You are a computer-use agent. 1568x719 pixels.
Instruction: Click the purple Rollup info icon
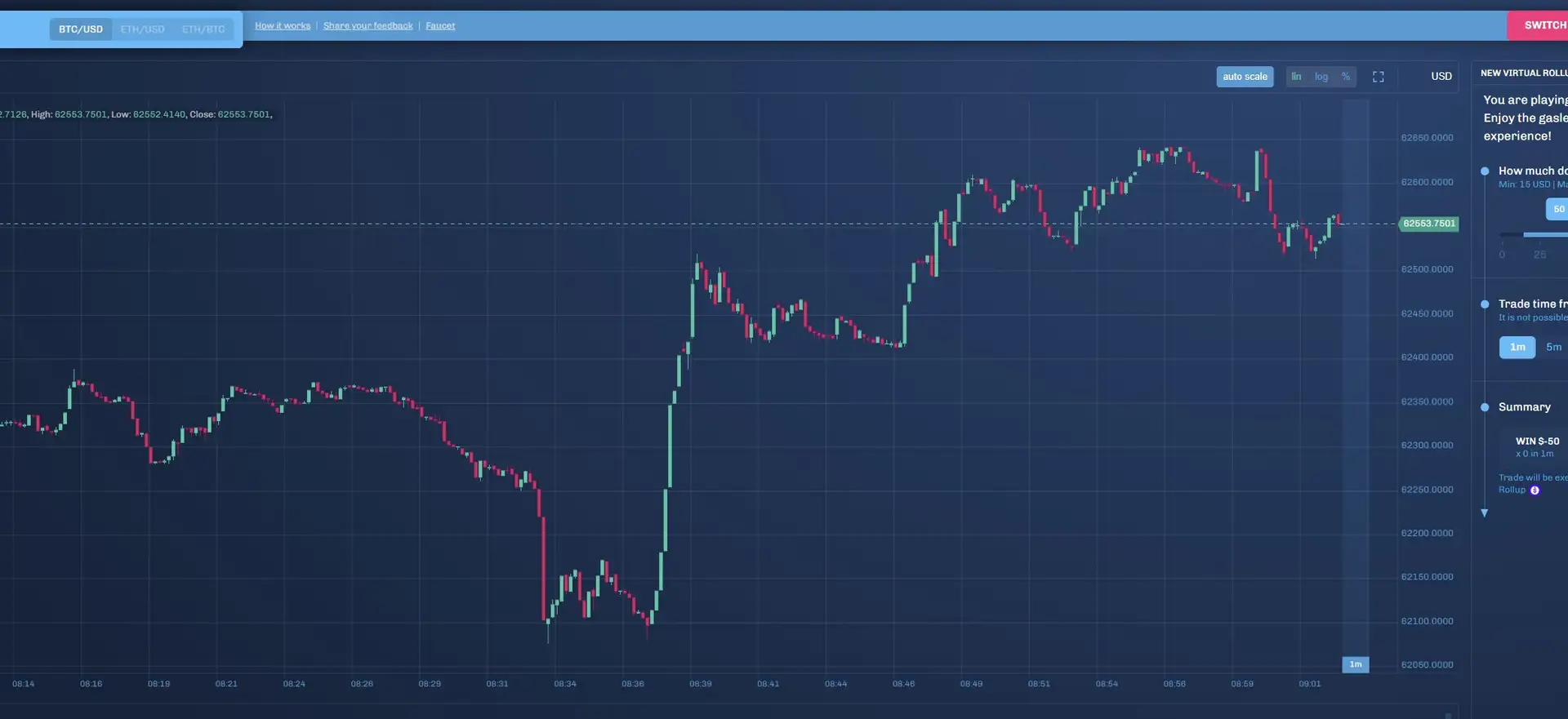click(x=1535, y=490)
